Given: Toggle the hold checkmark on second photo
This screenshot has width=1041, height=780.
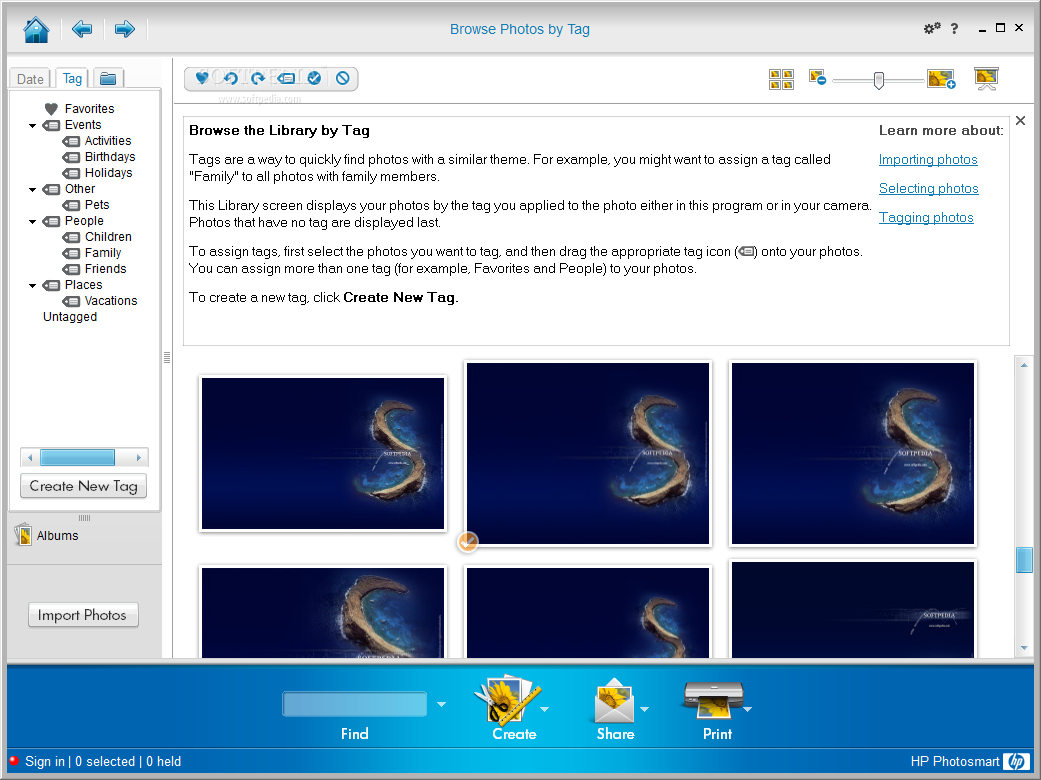Looking at the screenshot, I should [467, 542].
